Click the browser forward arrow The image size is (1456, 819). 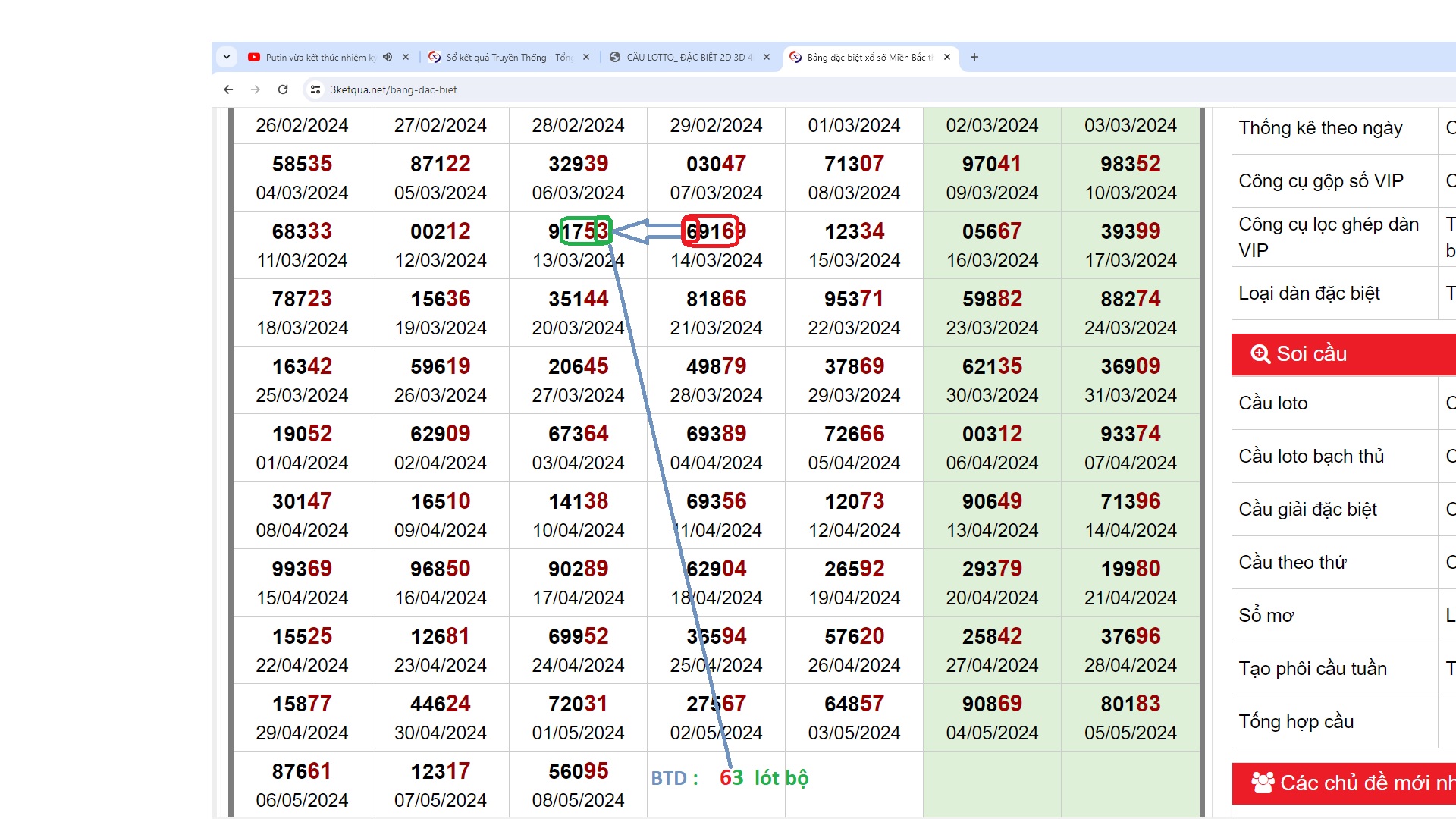[x=256, y=89]
